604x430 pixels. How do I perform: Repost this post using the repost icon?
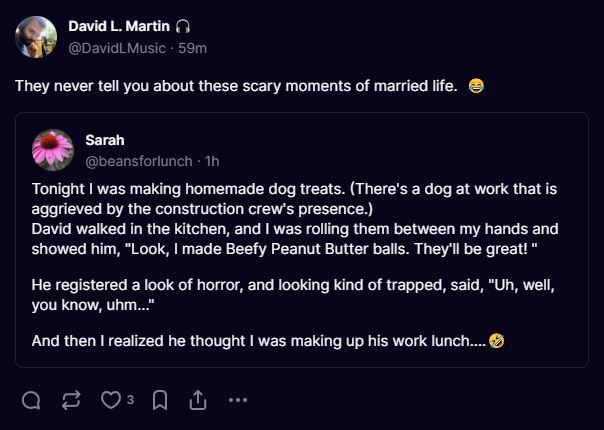coord(71,400)
